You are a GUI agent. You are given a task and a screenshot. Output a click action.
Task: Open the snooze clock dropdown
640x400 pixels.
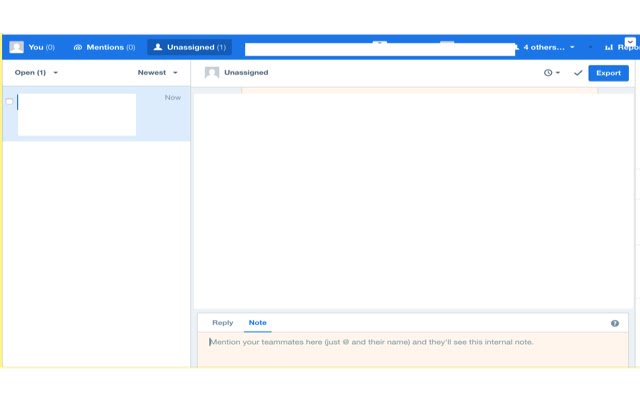[x=552, y=73]
